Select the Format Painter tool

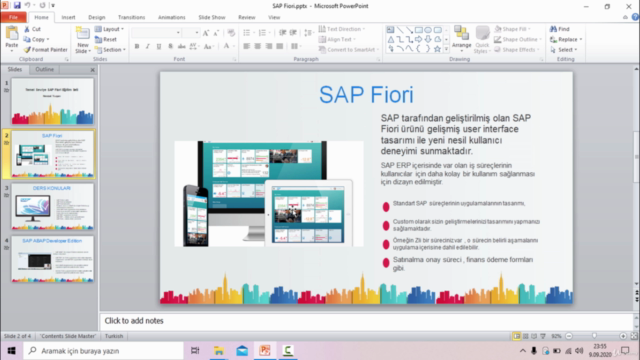45,49
